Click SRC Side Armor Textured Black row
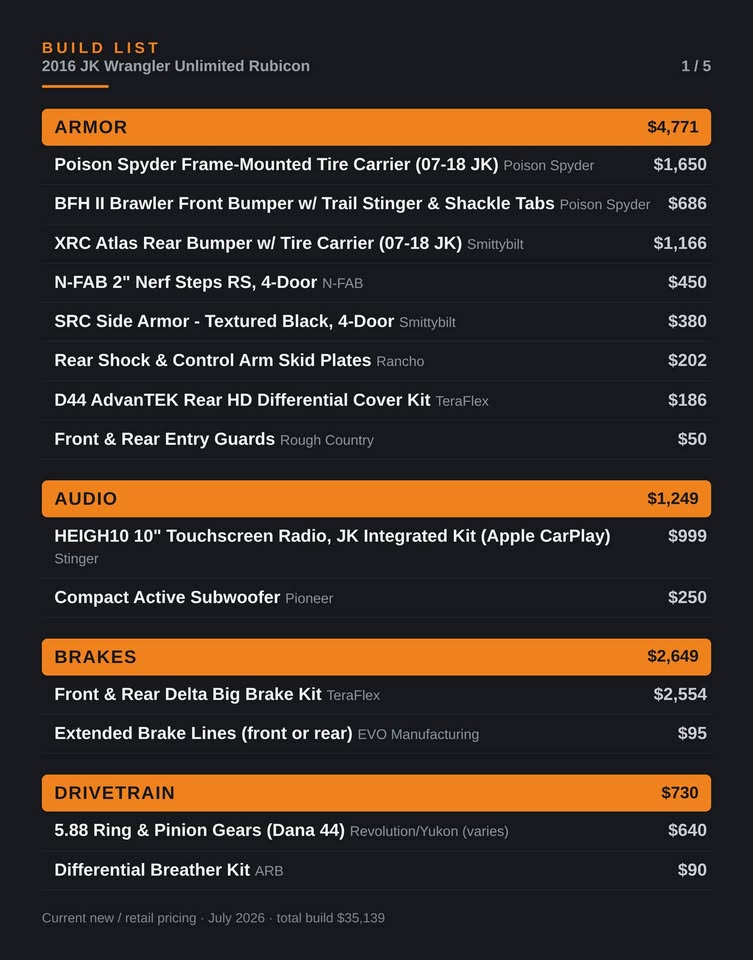This screenshot has width=753, height=960. 376,321
